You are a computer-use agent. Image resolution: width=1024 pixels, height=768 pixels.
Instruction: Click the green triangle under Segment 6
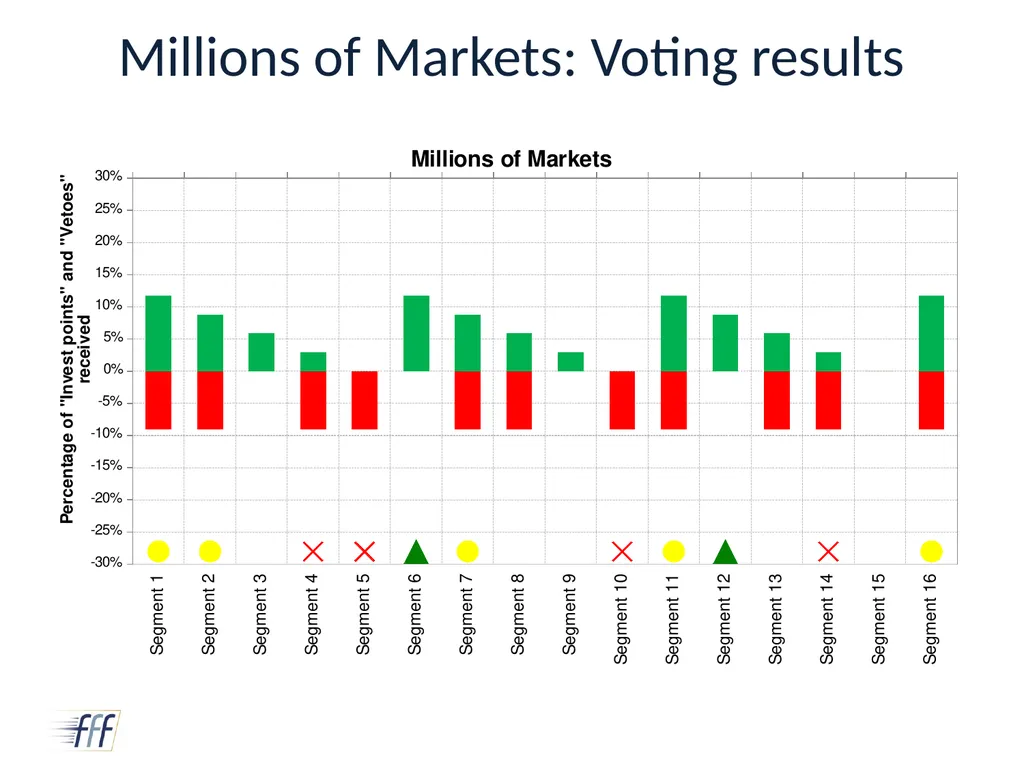click(x=416, y=551)
